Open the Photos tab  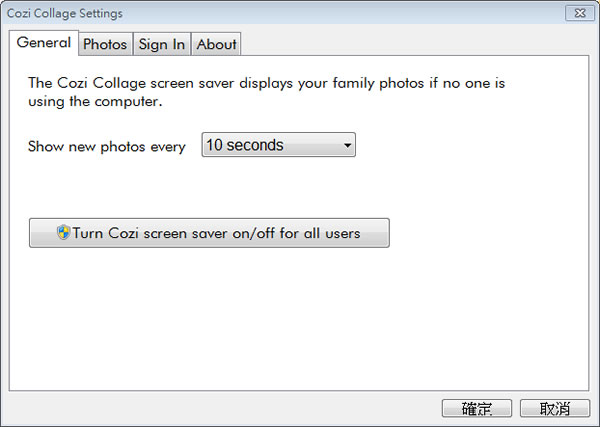pos(105,44)
